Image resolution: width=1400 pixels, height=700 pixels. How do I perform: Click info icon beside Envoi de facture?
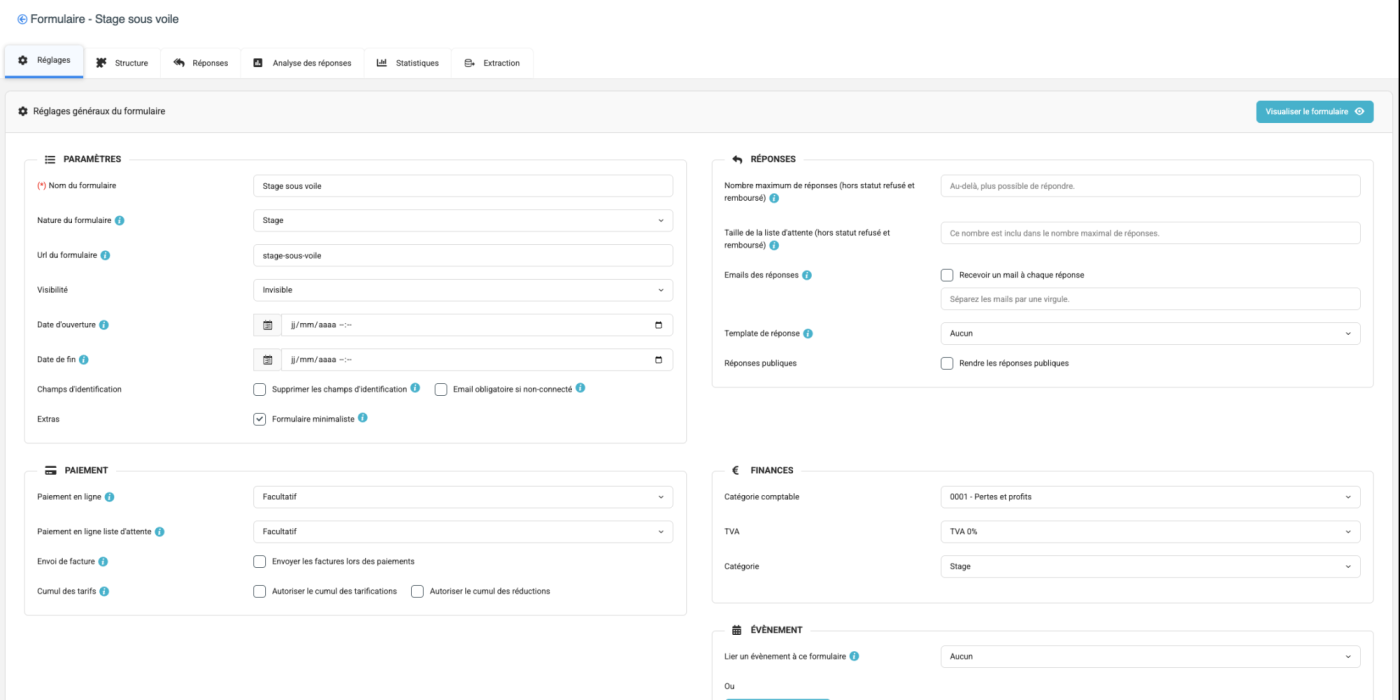pyautogui.click(x=103, y=562)
